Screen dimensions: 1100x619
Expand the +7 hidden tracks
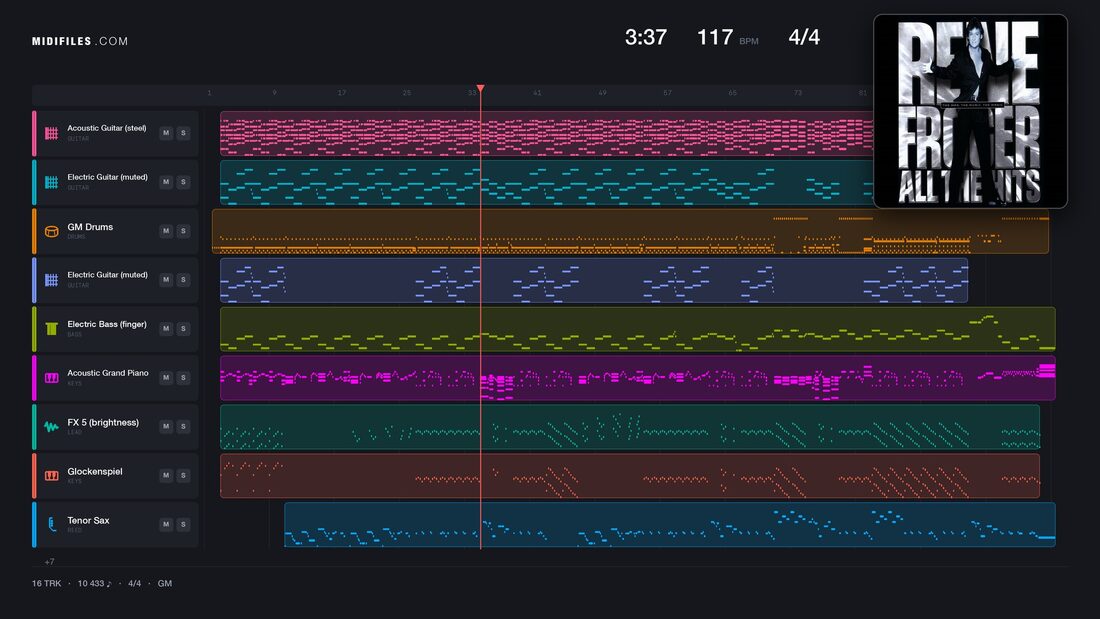click(x=49, y=561)
